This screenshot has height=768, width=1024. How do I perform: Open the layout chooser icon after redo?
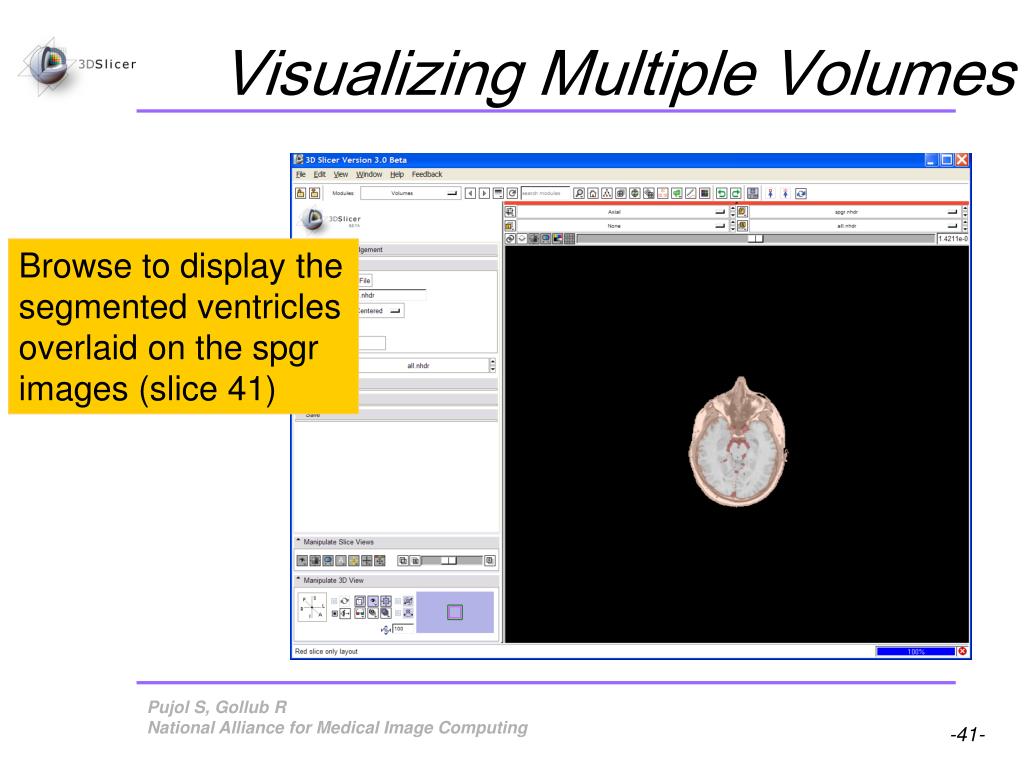[x=753, y=193]
